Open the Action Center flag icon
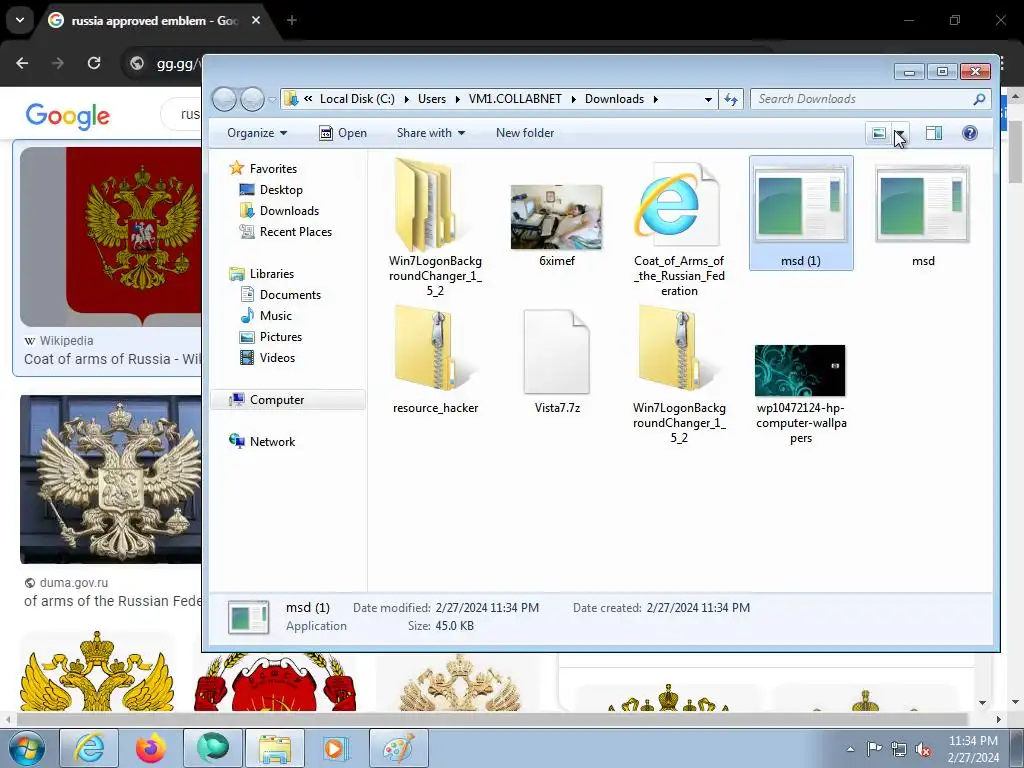Image resolution: width=1024 pixels, height=768 pixels. 874,749
